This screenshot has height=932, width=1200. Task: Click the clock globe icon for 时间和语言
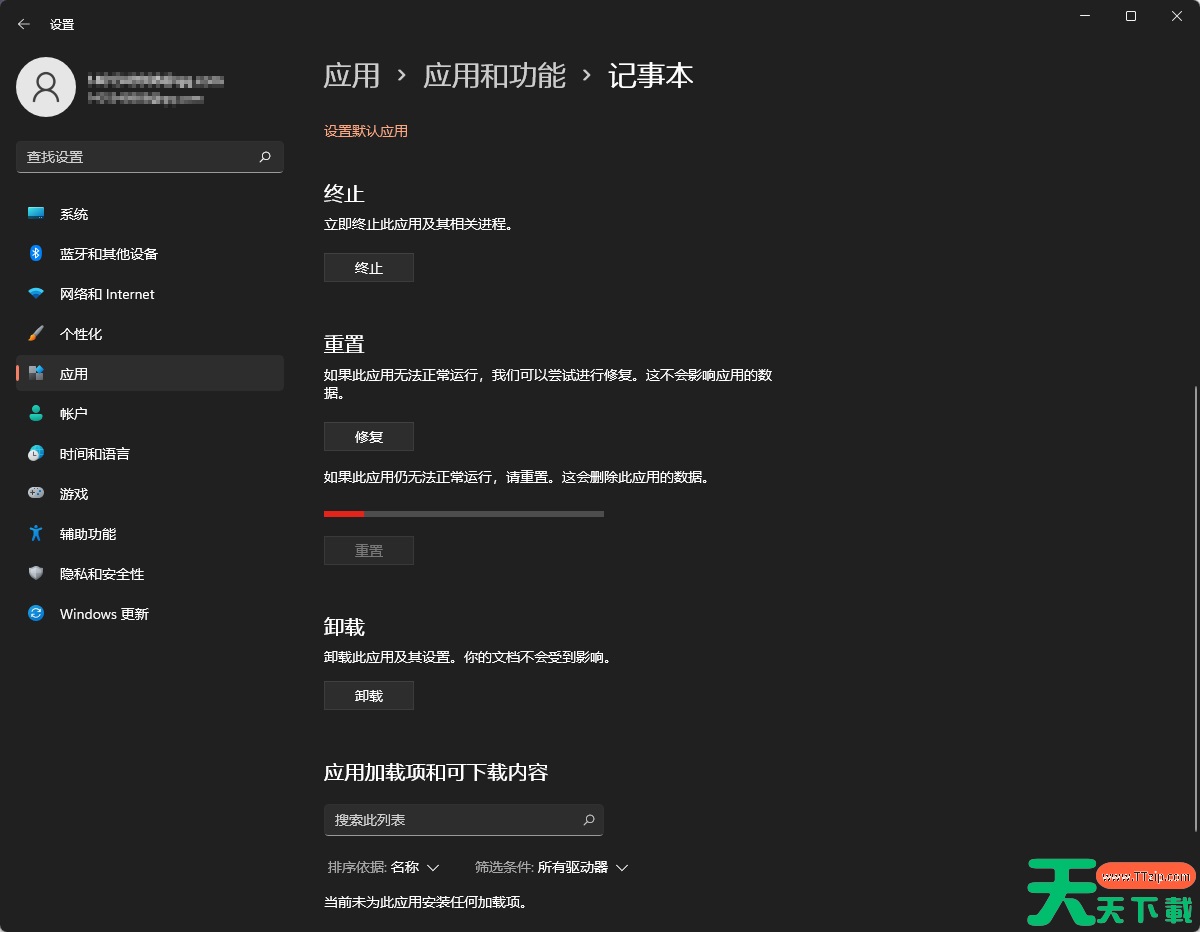[x=36, y=454]
